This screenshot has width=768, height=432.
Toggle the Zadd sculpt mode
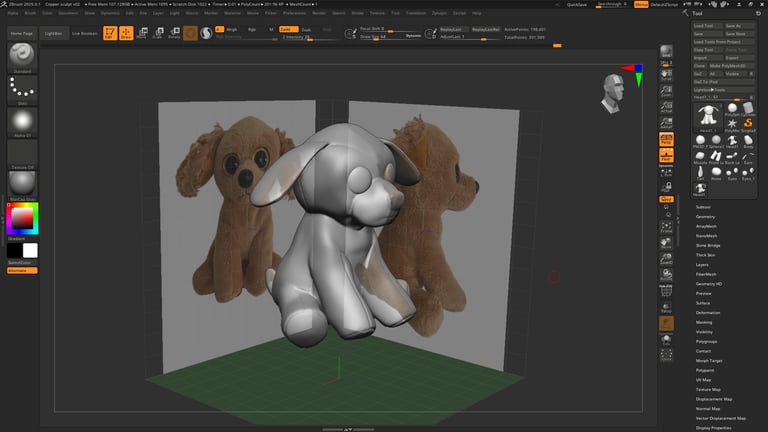[x=285, y=30]
